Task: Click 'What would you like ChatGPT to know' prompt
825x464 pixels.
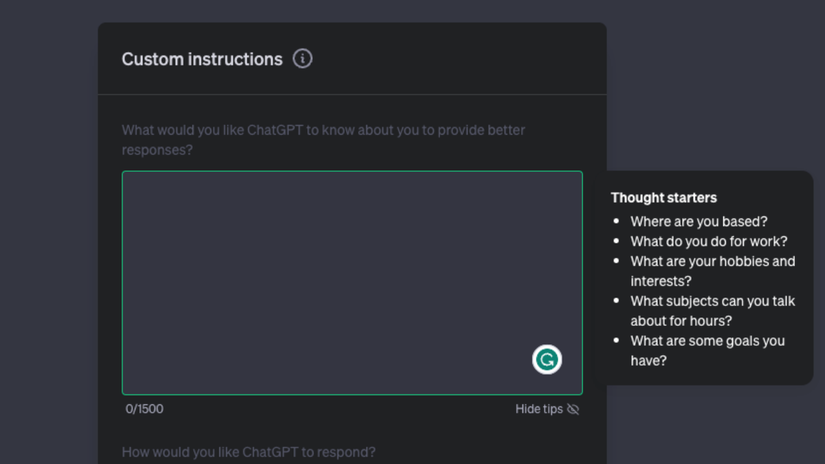Action: tap(323, 140)
